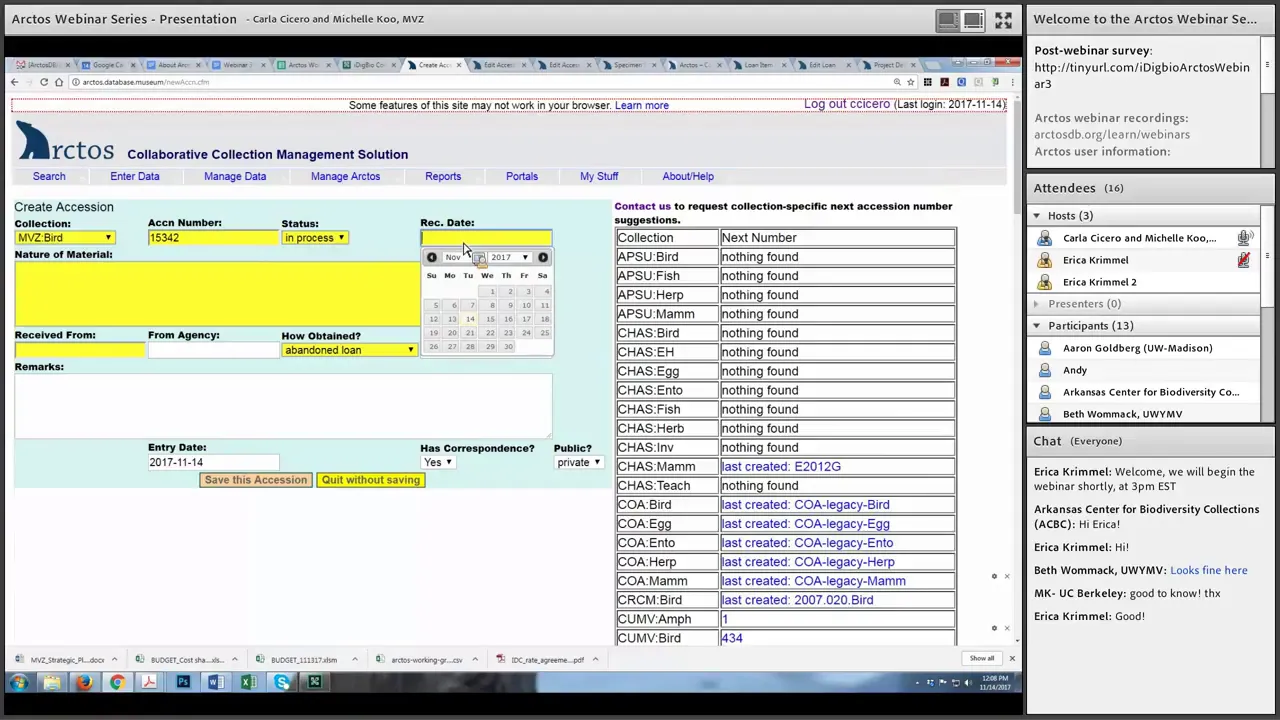The width and height of the screenshot is (1280, 720).
Task: Open Skype from the taskbar
Action: coord(282,682)
